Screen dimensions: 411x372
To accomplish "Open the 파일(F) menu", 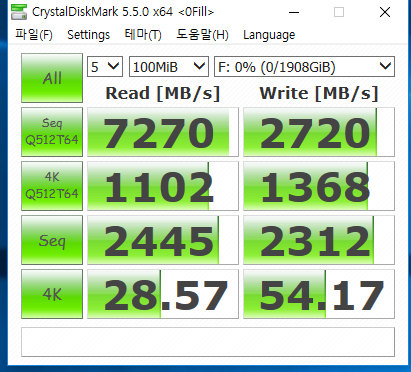I will point(34,35).
